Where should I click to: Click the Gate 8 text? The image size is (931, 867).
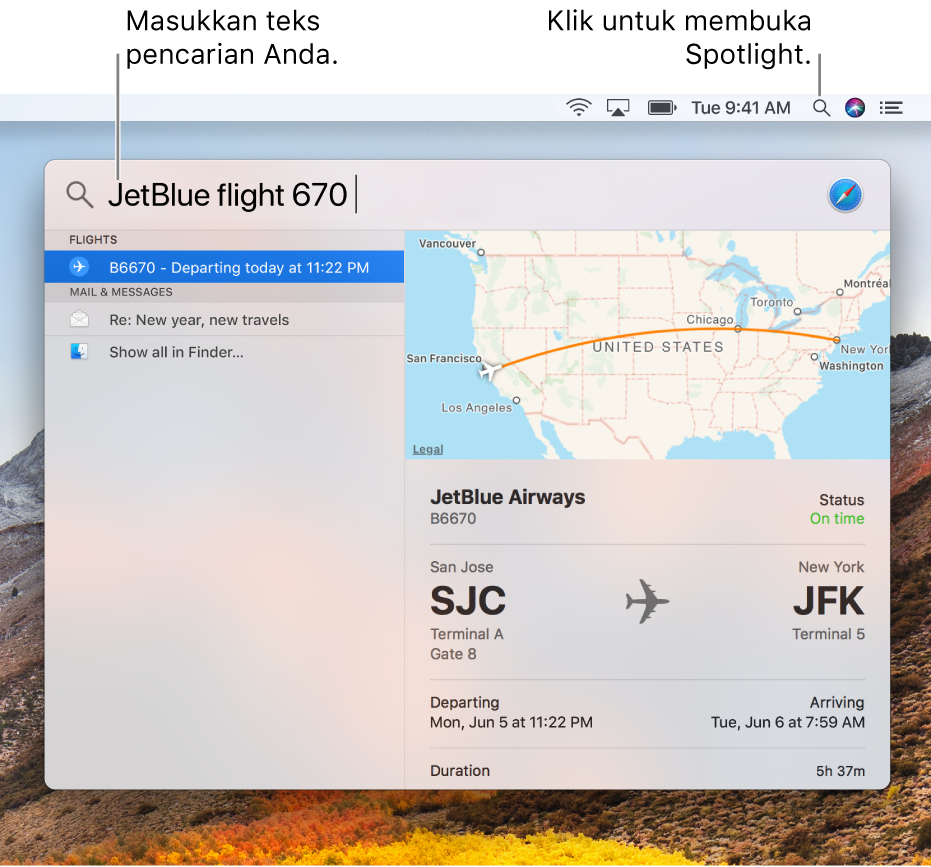click(453, 654)
